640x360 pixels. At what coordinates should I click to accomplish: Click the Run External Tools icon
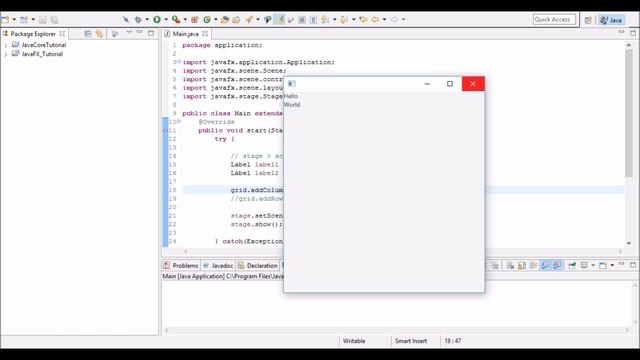[x=176, y=19]
